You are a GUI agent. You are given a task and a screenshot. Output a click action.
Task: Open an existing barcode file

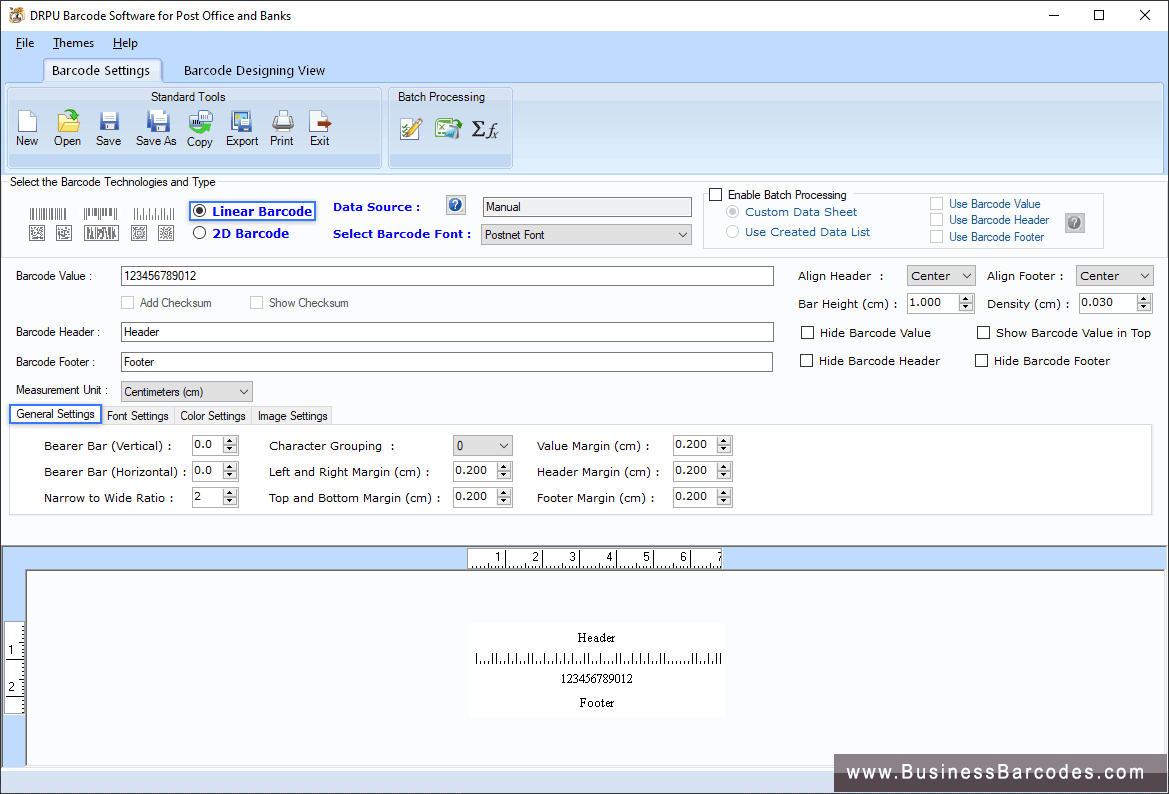[67, 127]
